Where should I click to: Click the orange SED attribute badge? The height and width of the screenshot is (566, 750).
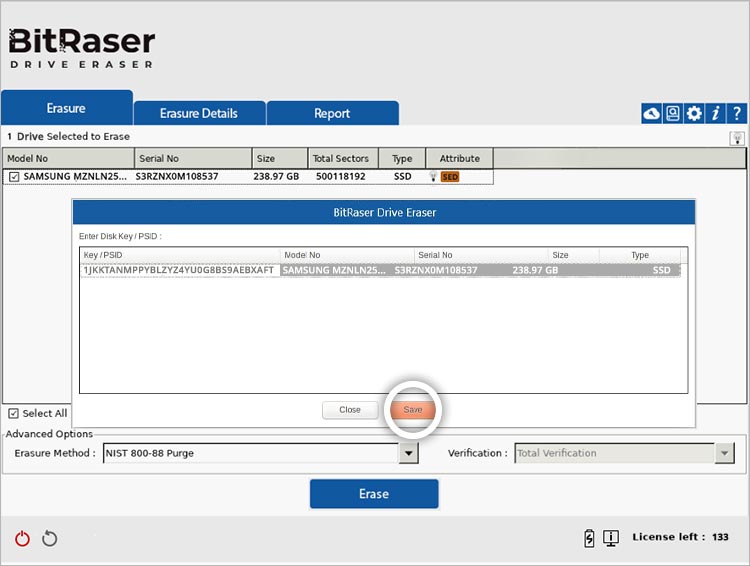[x=450, y=177]
